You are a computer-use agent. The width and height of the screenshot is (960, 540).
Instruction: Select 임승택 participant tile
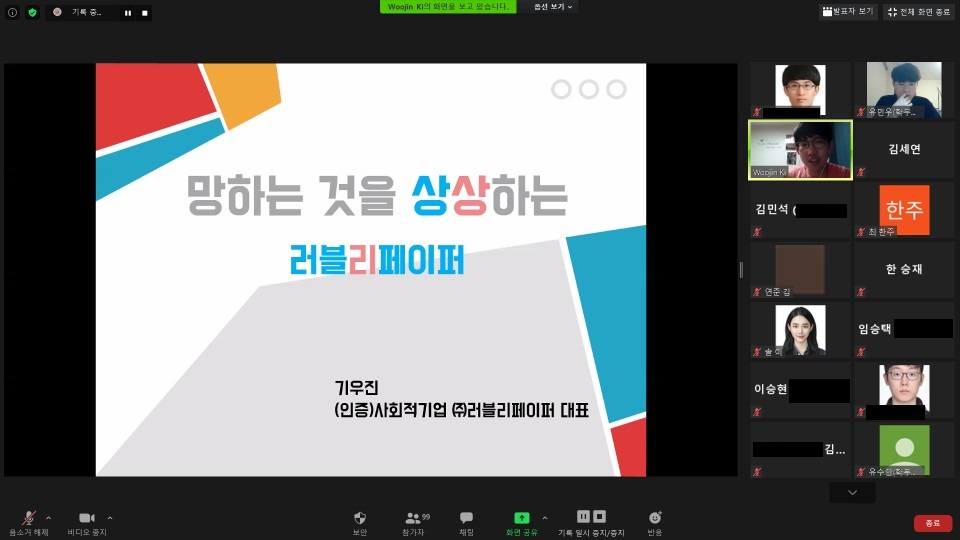(904, 329)
